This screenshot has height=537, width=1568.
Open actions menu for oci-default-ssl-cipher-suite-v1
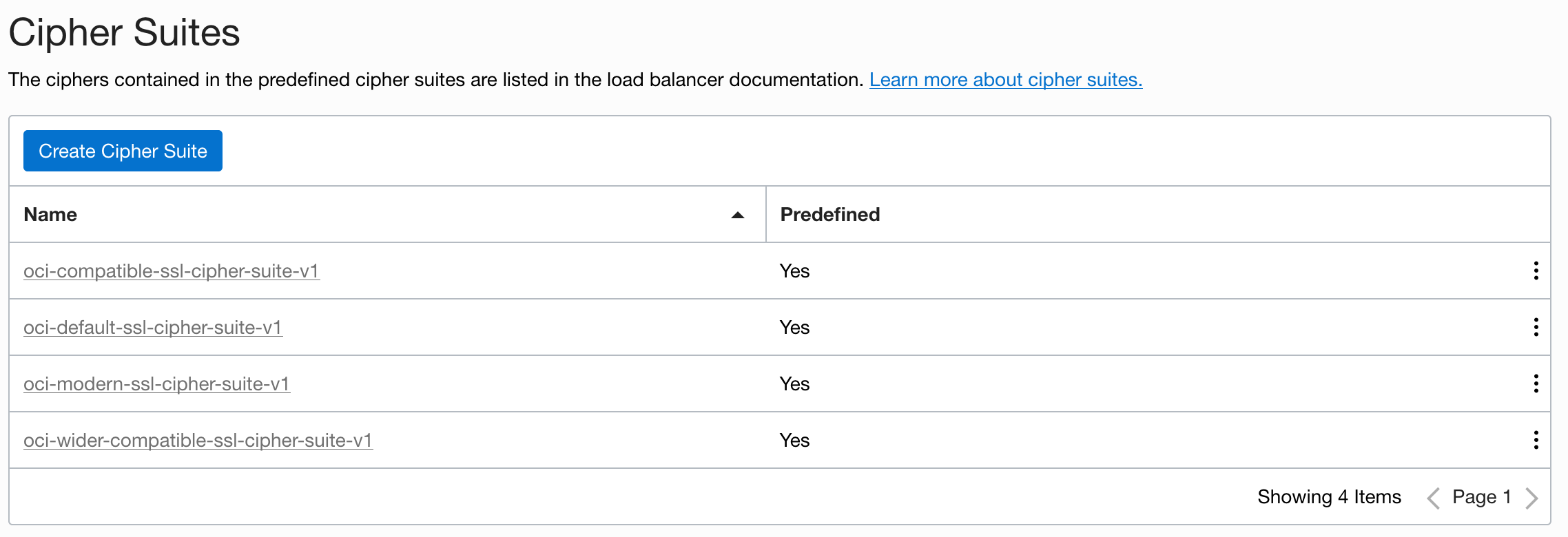[x=1536, y=327]
